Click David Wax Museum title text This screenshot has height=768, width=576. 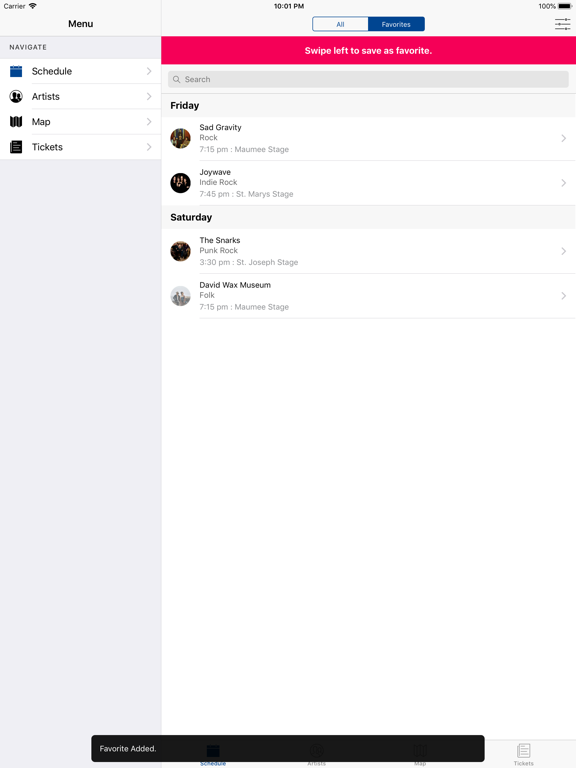click(235, 285)
